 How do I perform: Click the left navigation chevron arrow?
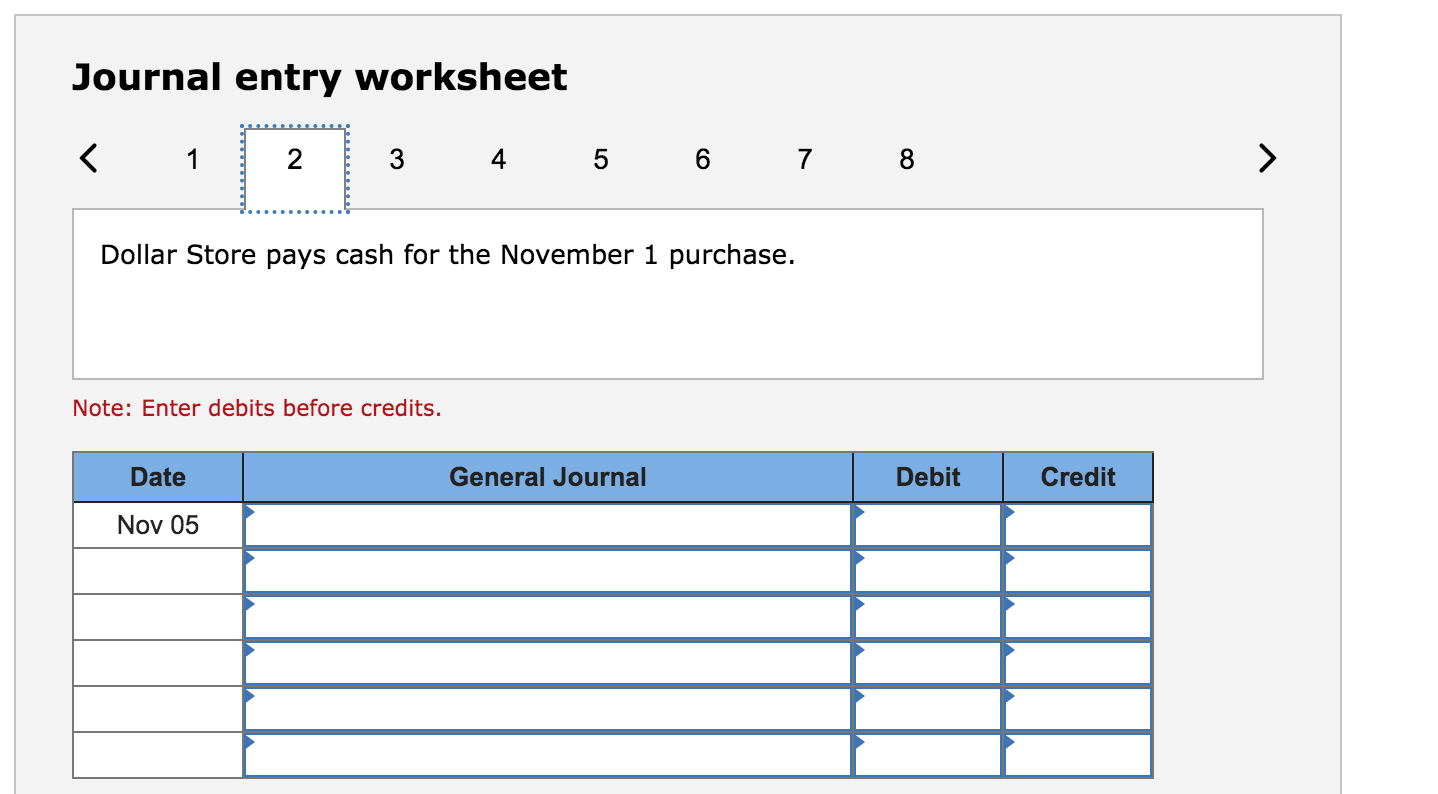(x=88, y=158)
